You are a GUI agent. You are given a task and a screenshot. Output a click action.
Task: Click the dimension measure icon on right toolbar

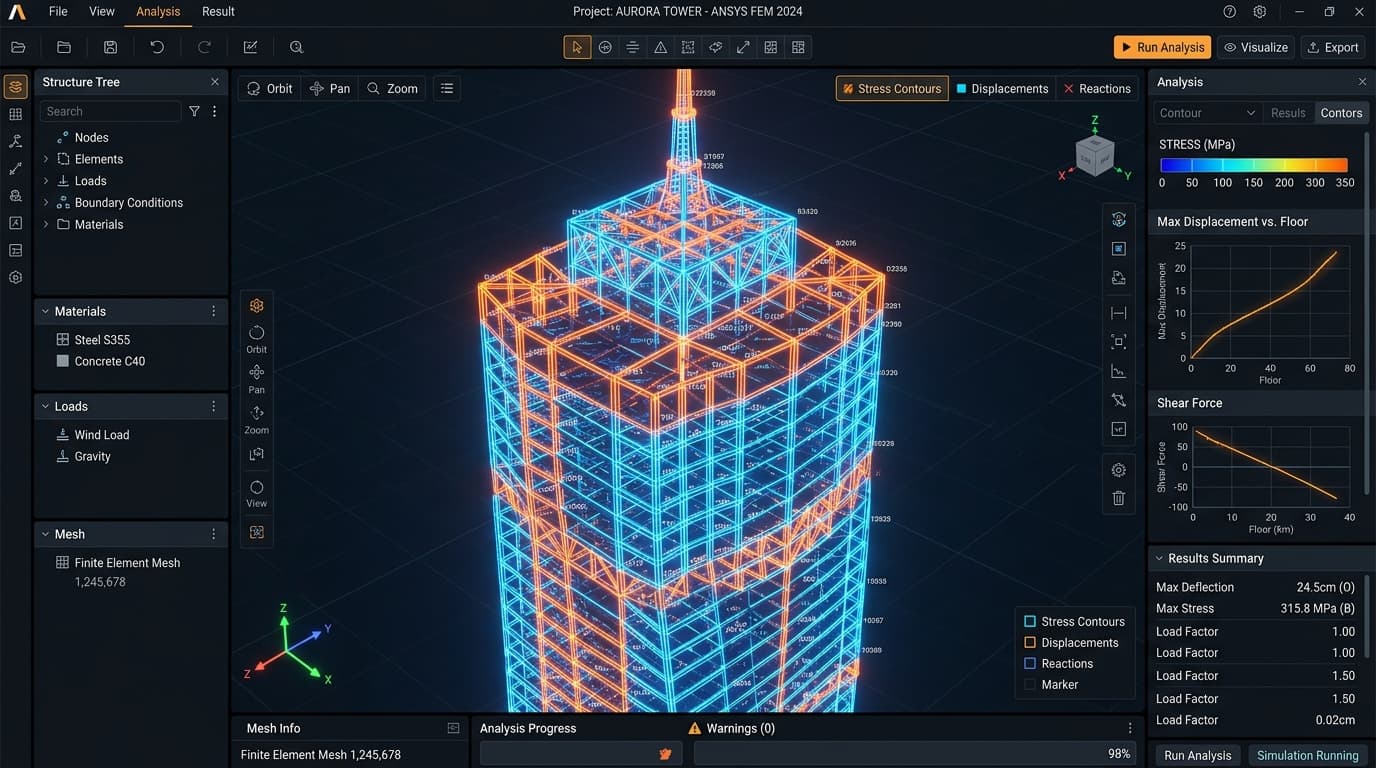(x=1119, y=313)
